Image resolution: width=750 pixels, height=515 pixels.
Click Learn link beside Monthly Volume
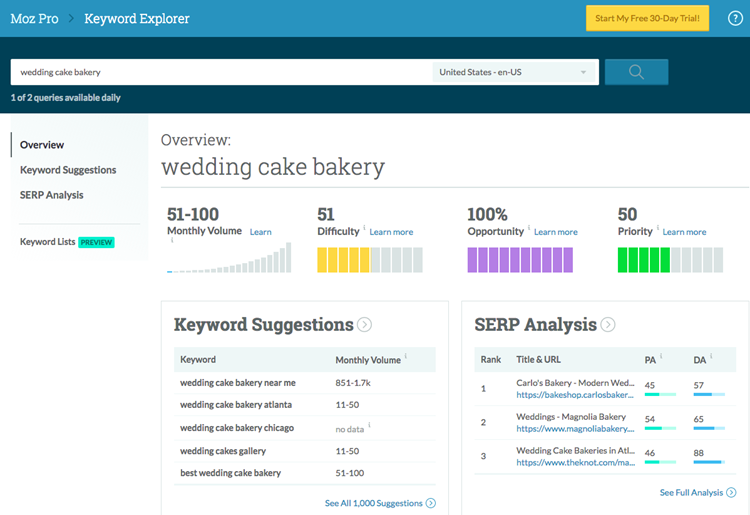261,232
